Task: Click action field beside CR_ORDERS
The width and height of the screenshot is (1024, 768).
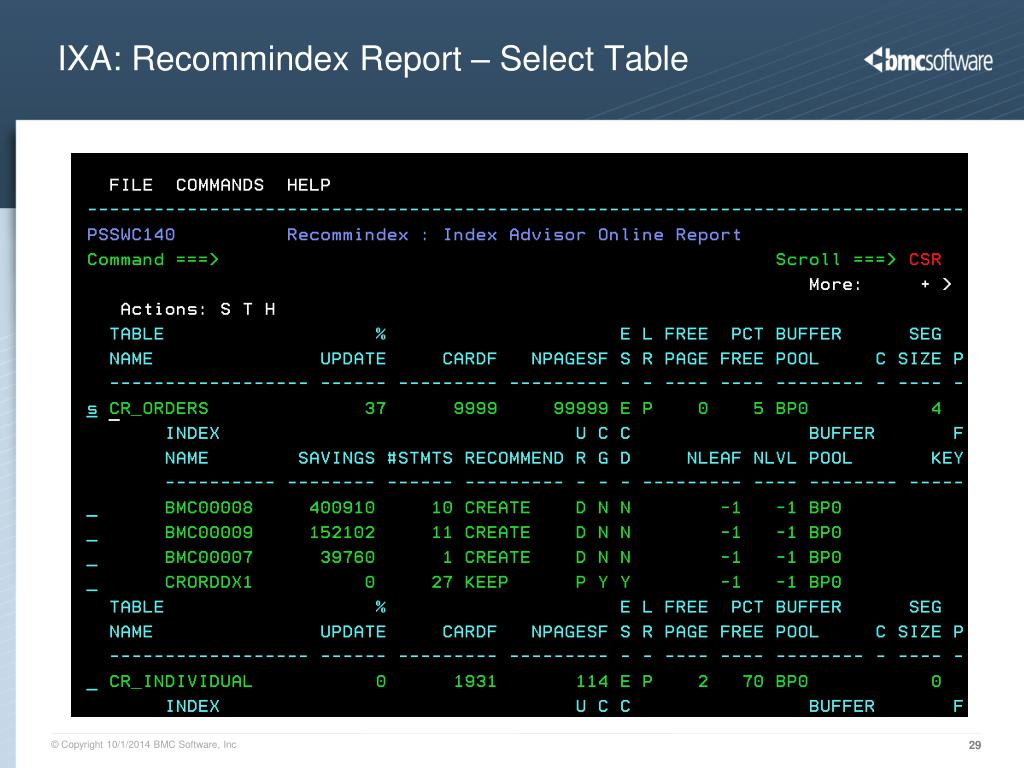Action: click(x=92, y=409)
